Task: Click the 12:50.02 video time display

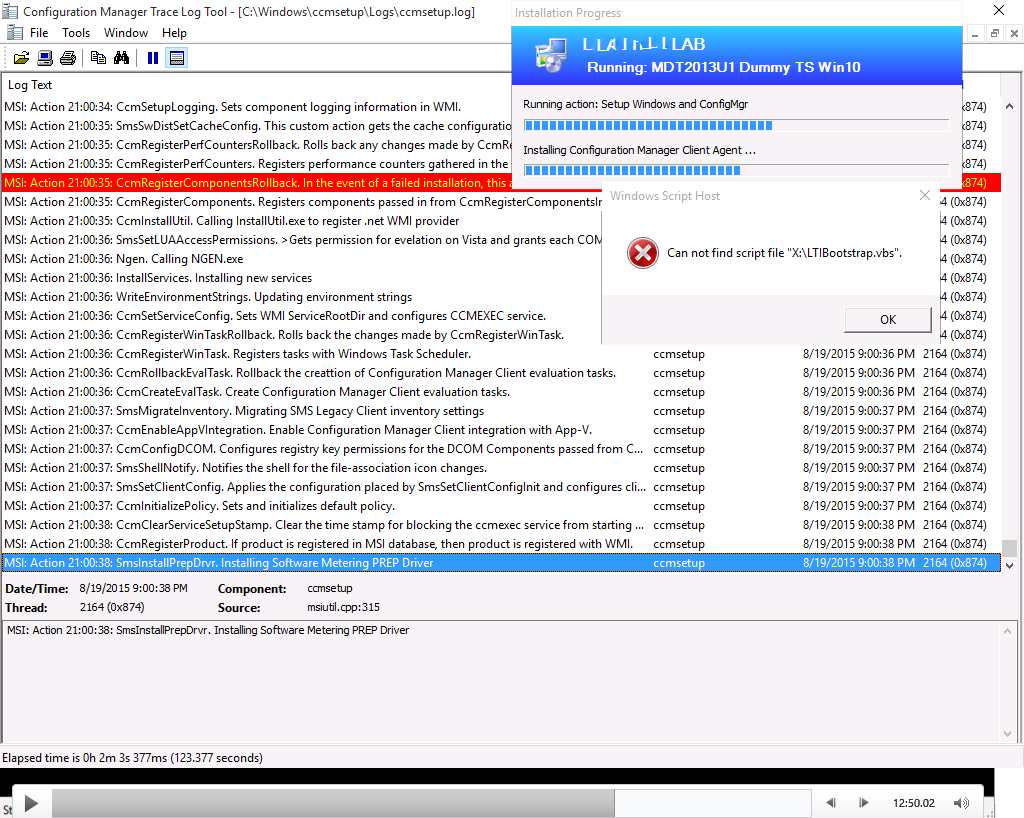Action: click(x=914, y=803)
